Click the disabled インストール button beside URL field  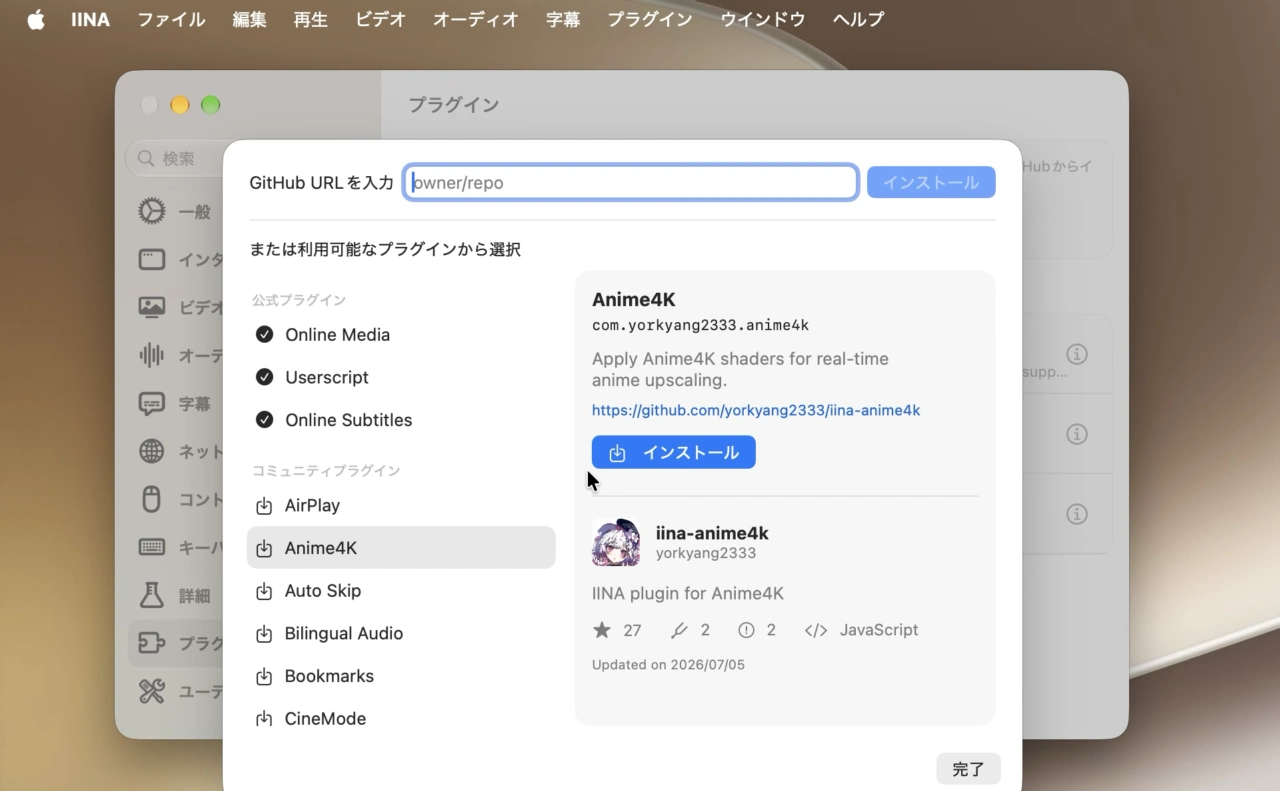(931, 183)
